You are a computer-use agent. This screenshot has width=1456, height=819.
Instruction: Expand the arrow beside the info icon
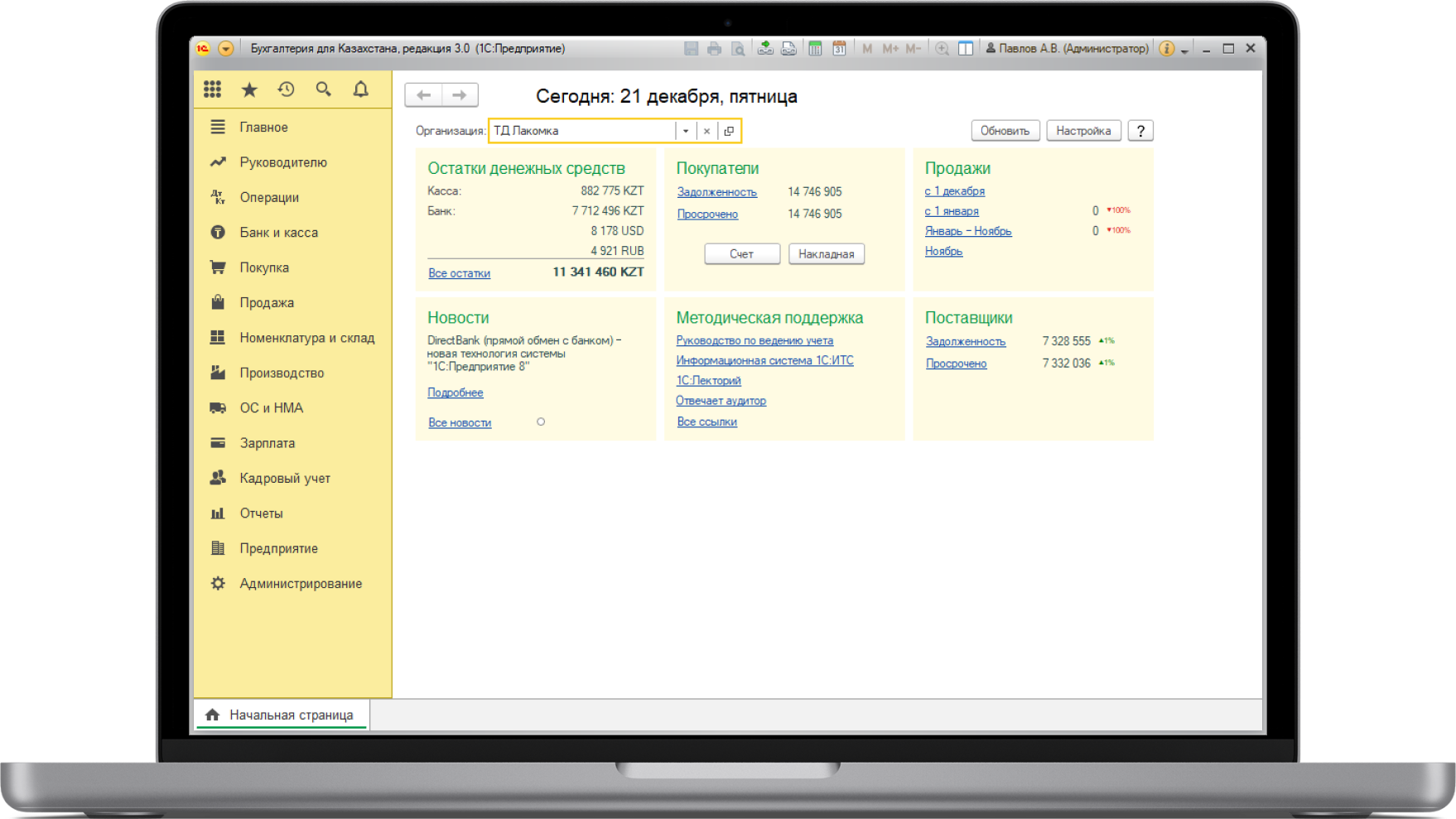[1184, 51]
